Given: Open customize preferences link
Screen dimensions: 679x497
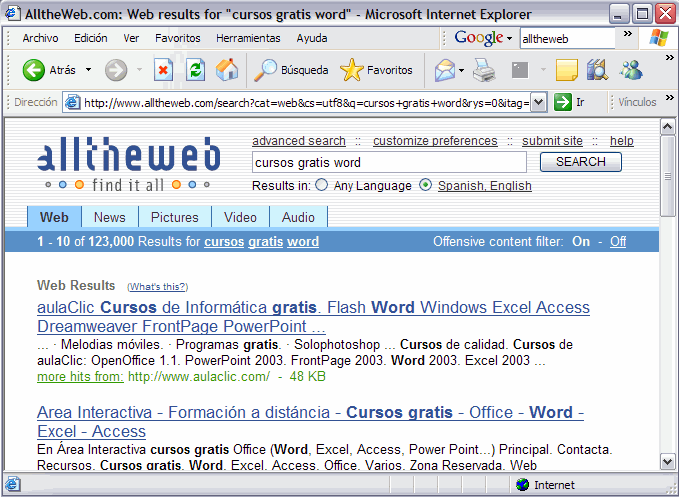Looking at the screenshot, I should click(435, 141).
